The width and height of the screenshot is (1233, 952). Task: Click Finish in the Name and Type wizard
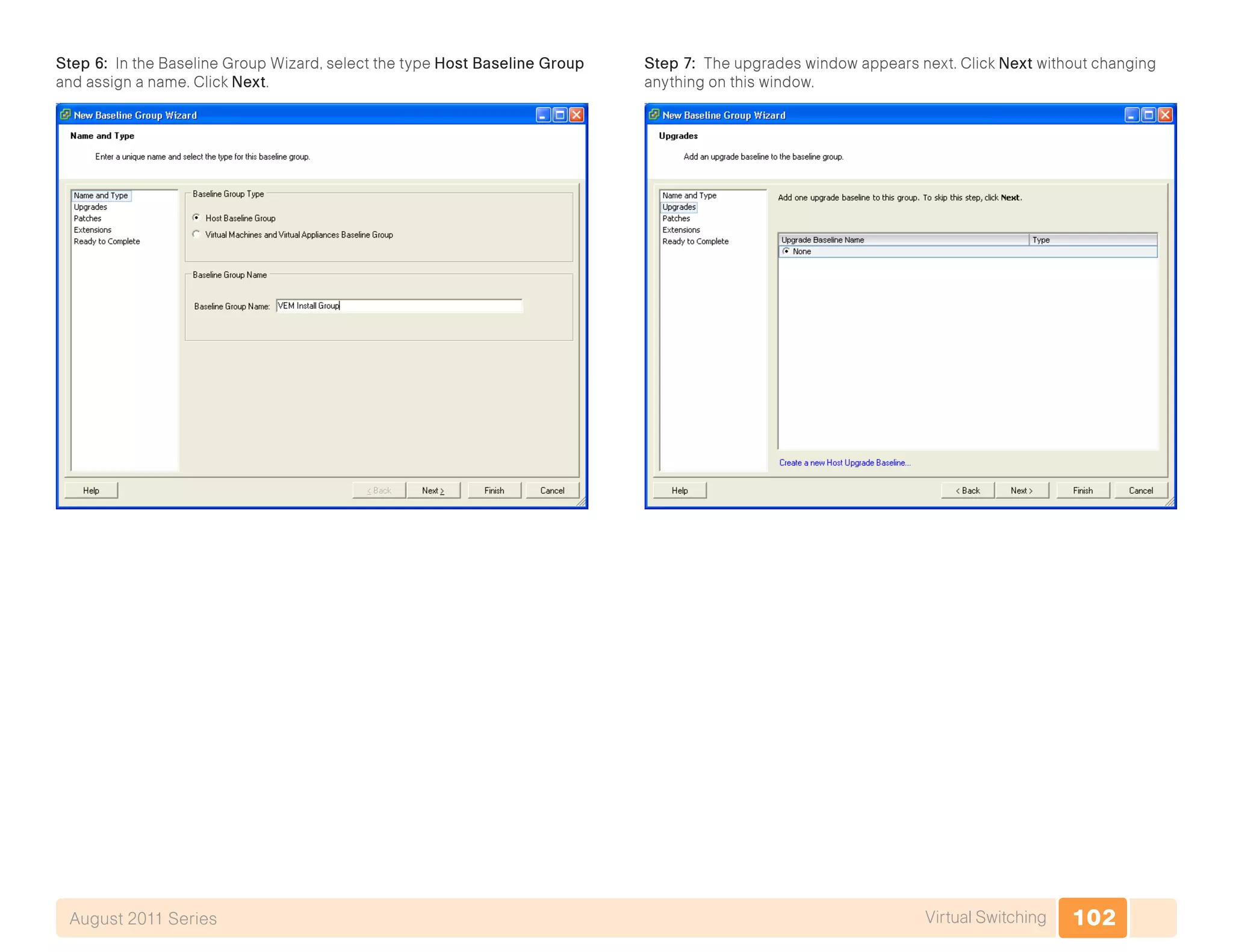click(x=494, y=490)
